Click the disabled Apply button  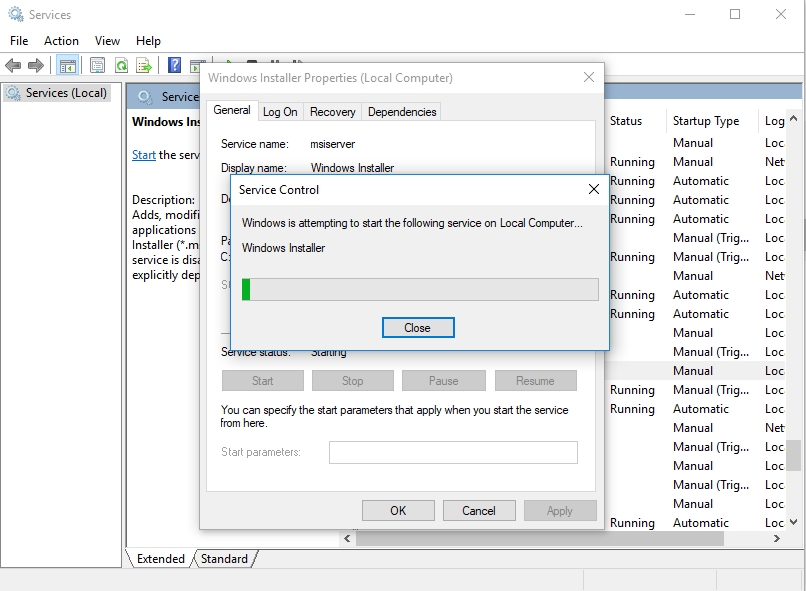(560, 510)
